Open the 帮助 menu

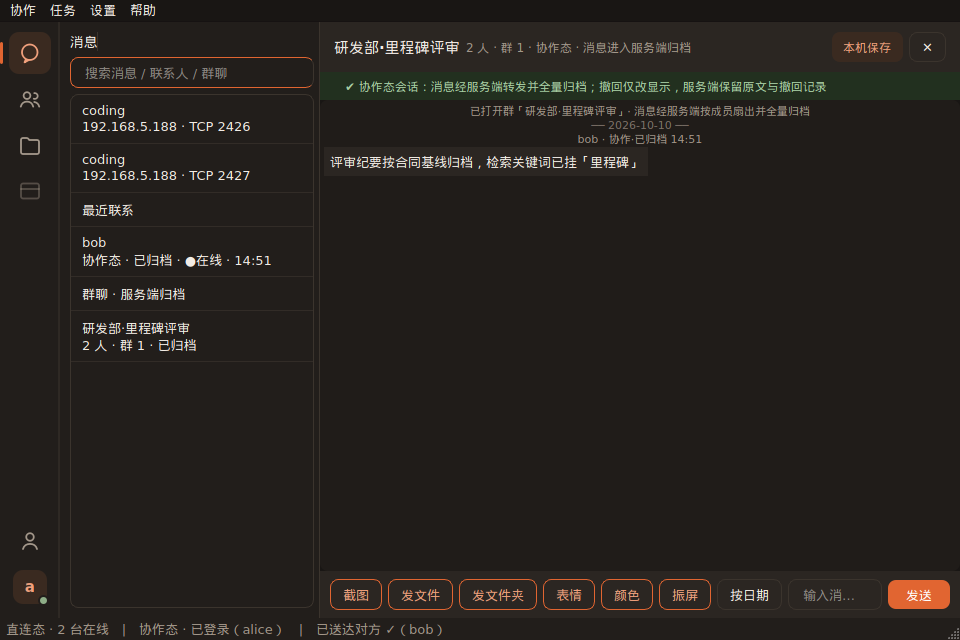143,10
